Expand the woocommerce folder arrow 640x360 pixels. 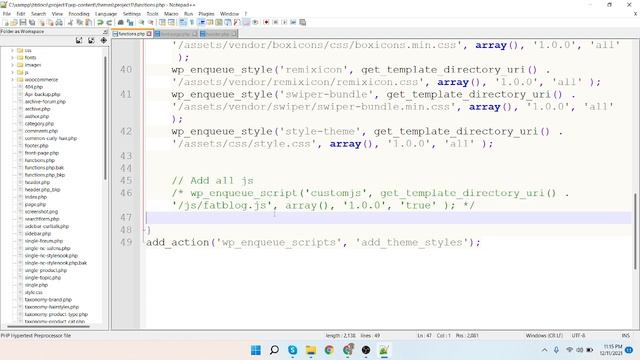12,80
